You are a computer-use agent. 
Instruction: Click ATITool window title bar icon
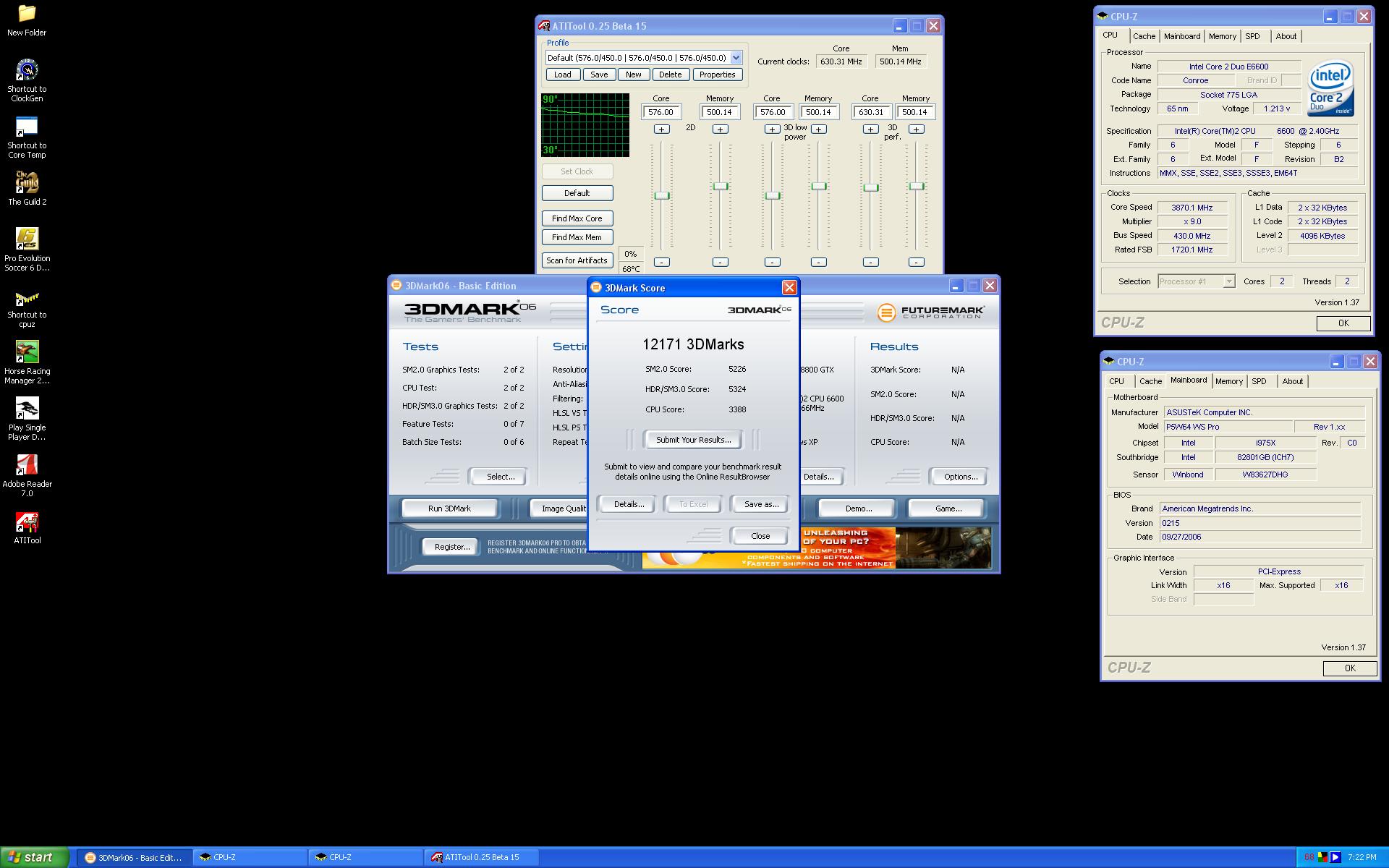pyautogui.click(x=544, y=26)
